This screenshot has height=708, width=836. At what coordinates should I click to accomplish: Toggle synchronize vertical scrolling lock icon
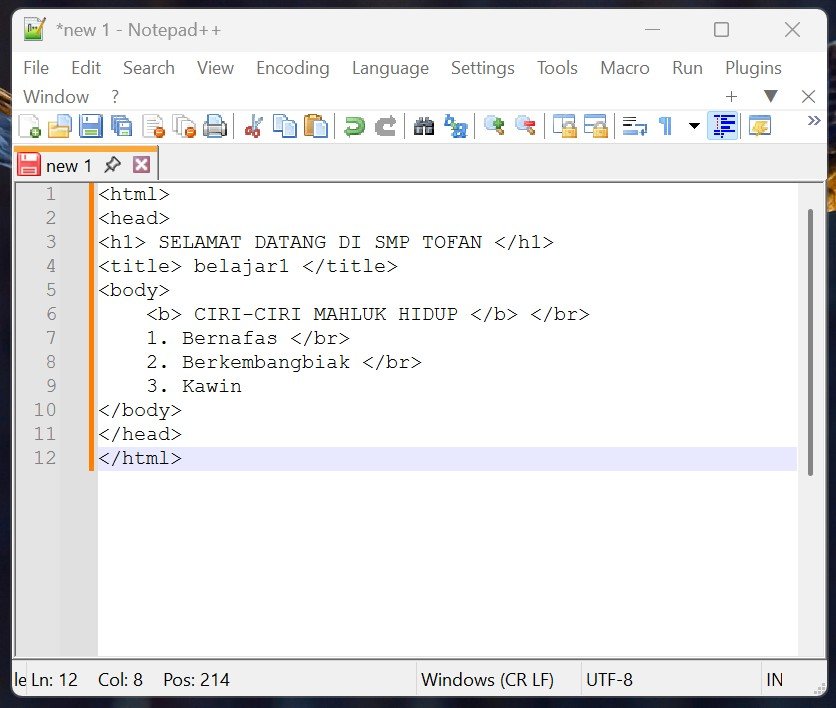[565, 125]
